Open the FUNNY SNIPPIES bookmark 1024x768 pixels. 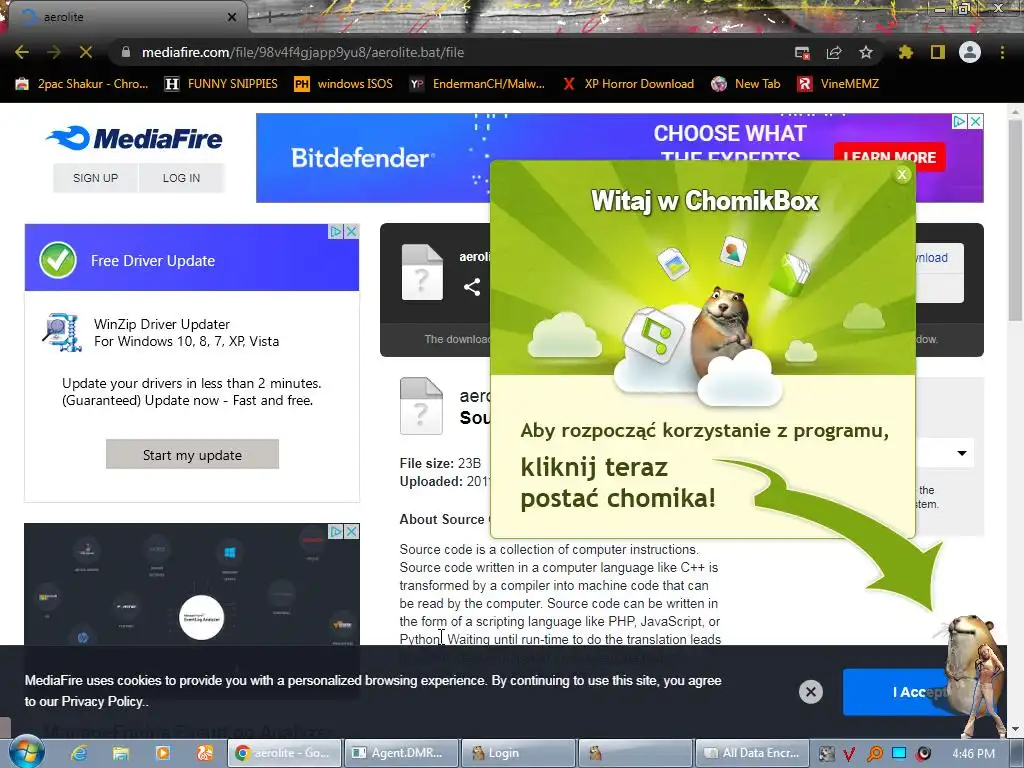(221, 84)
